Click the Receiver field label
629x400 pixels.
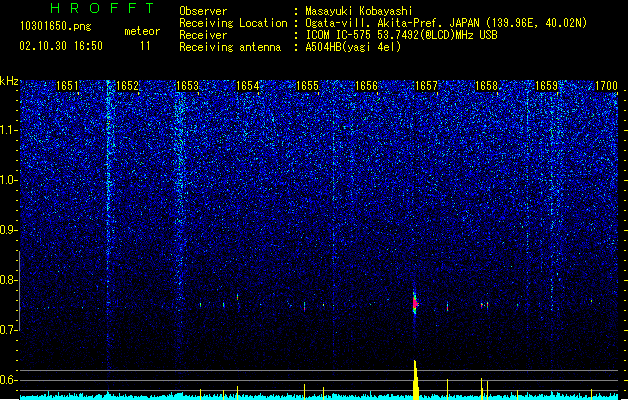point(203,35)
